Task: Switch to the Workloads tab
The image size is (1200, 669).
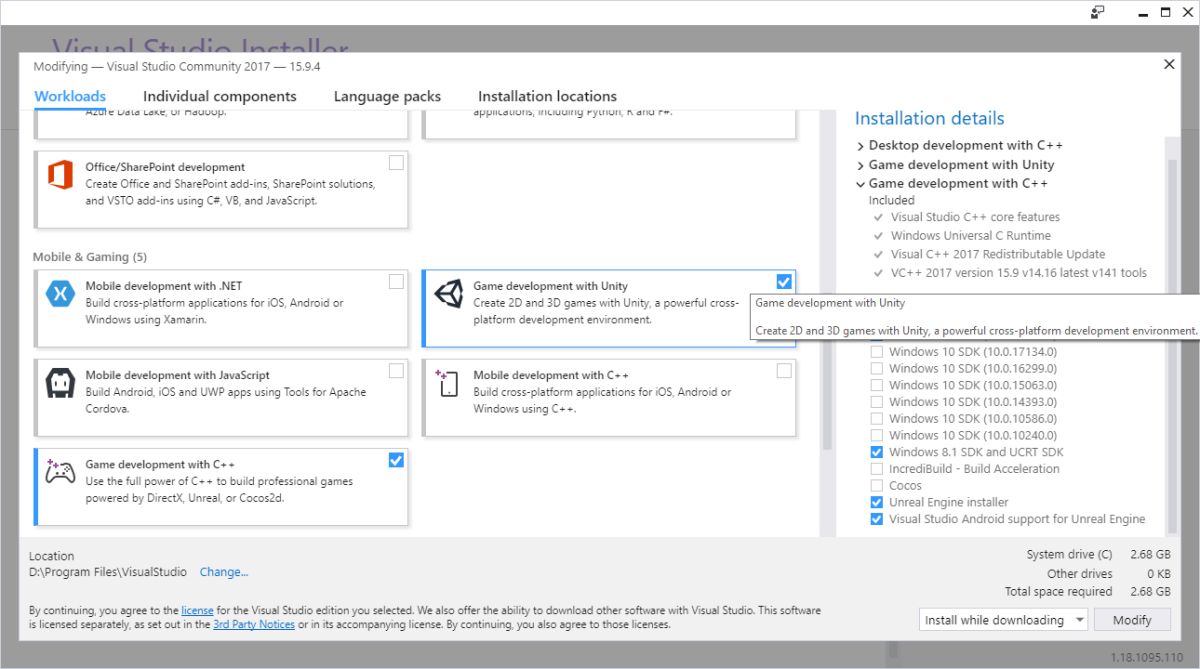Action: (70, 96)
